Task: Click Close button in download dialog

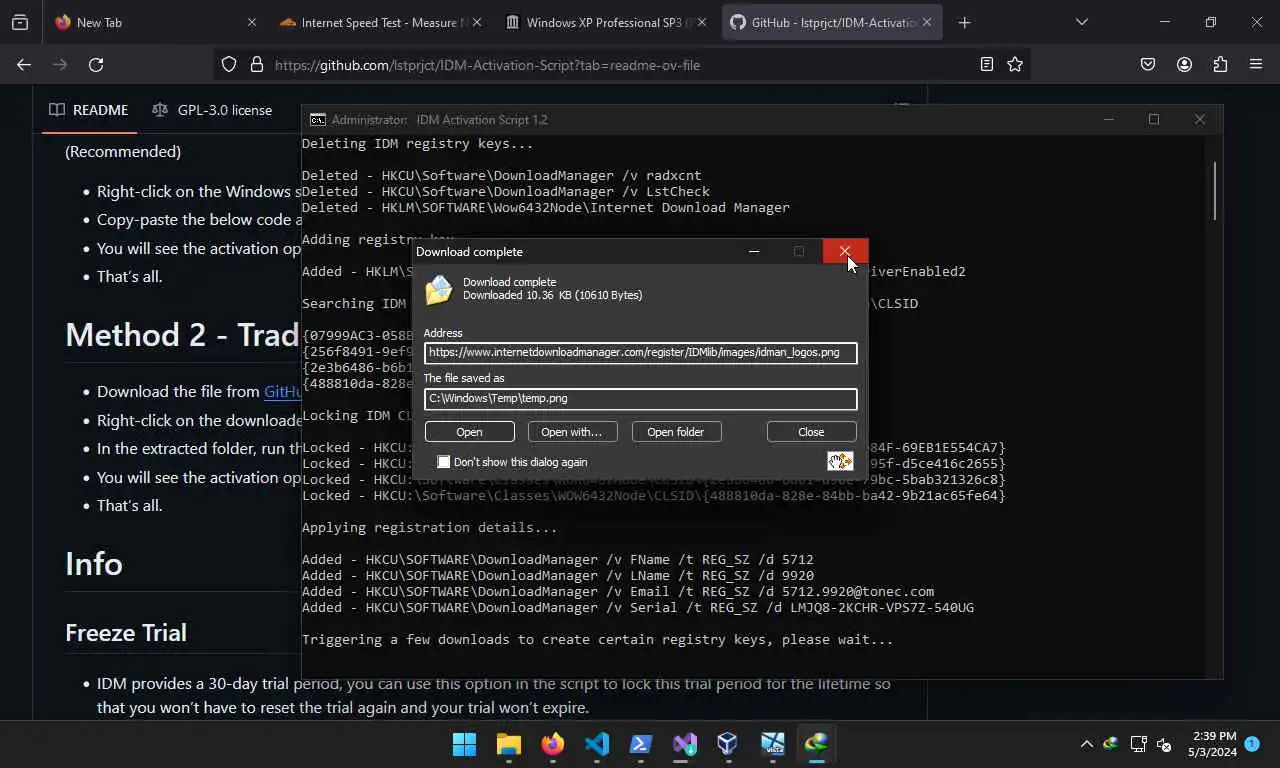Action: [x=811, y=432]
